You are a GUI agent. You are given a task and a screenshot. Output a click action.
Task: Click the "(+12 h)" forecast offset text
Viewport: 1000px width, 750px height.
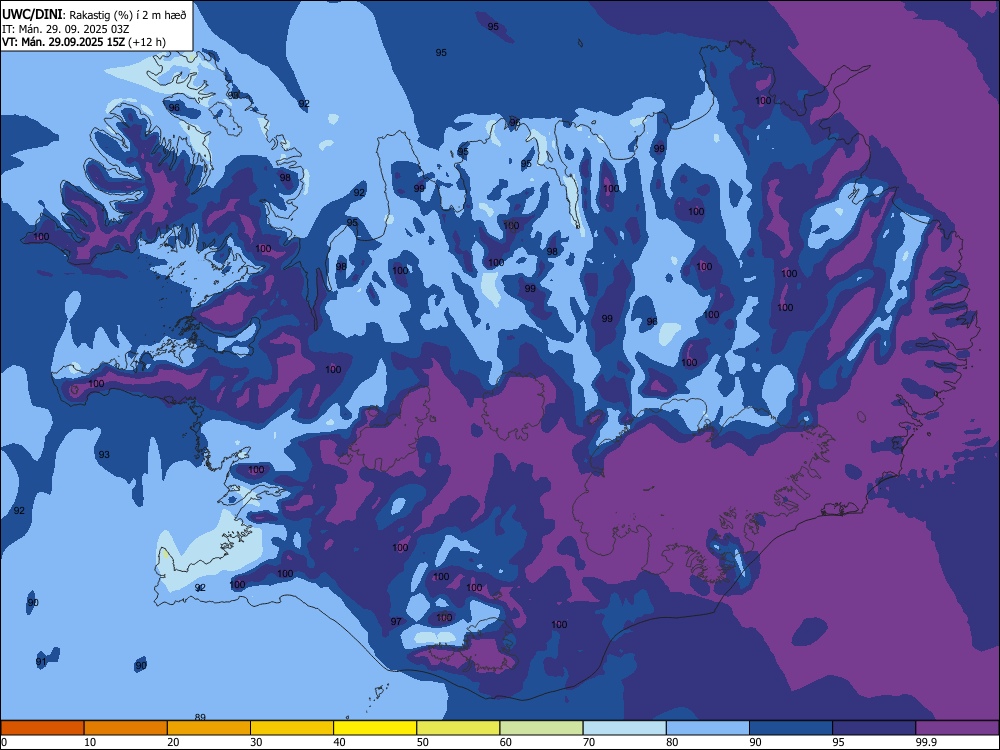click(x=147, y=42)
